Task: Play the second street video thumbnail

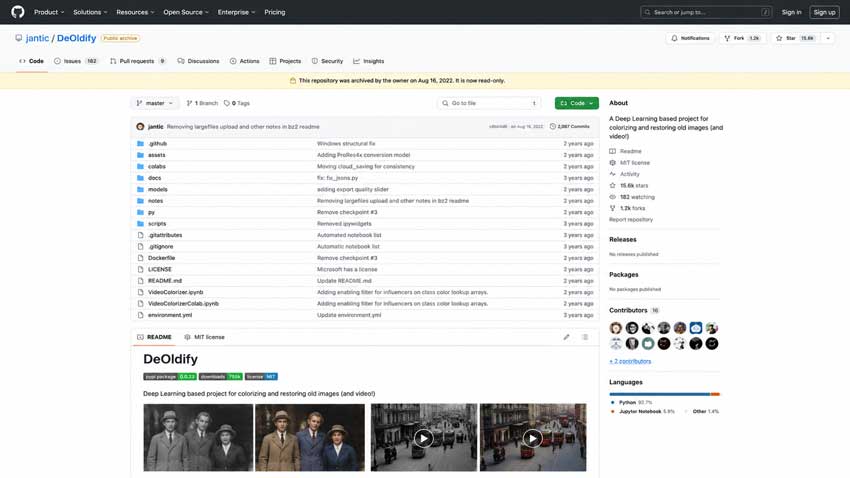Action: click(x=533, y=438)
